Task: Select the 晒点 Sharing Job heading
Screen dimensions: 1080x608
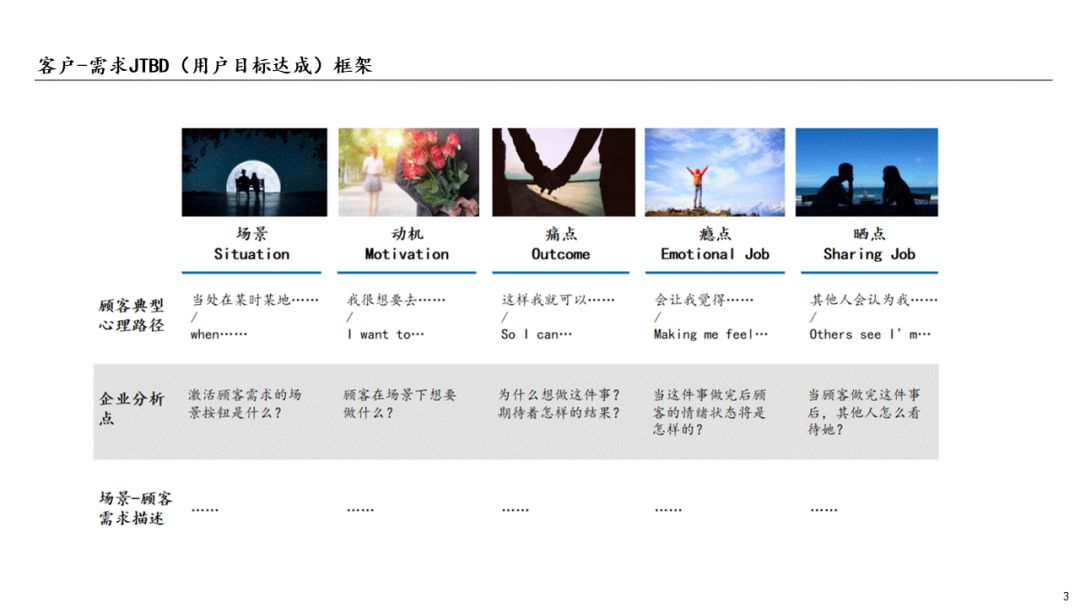Action: (868, 244)
